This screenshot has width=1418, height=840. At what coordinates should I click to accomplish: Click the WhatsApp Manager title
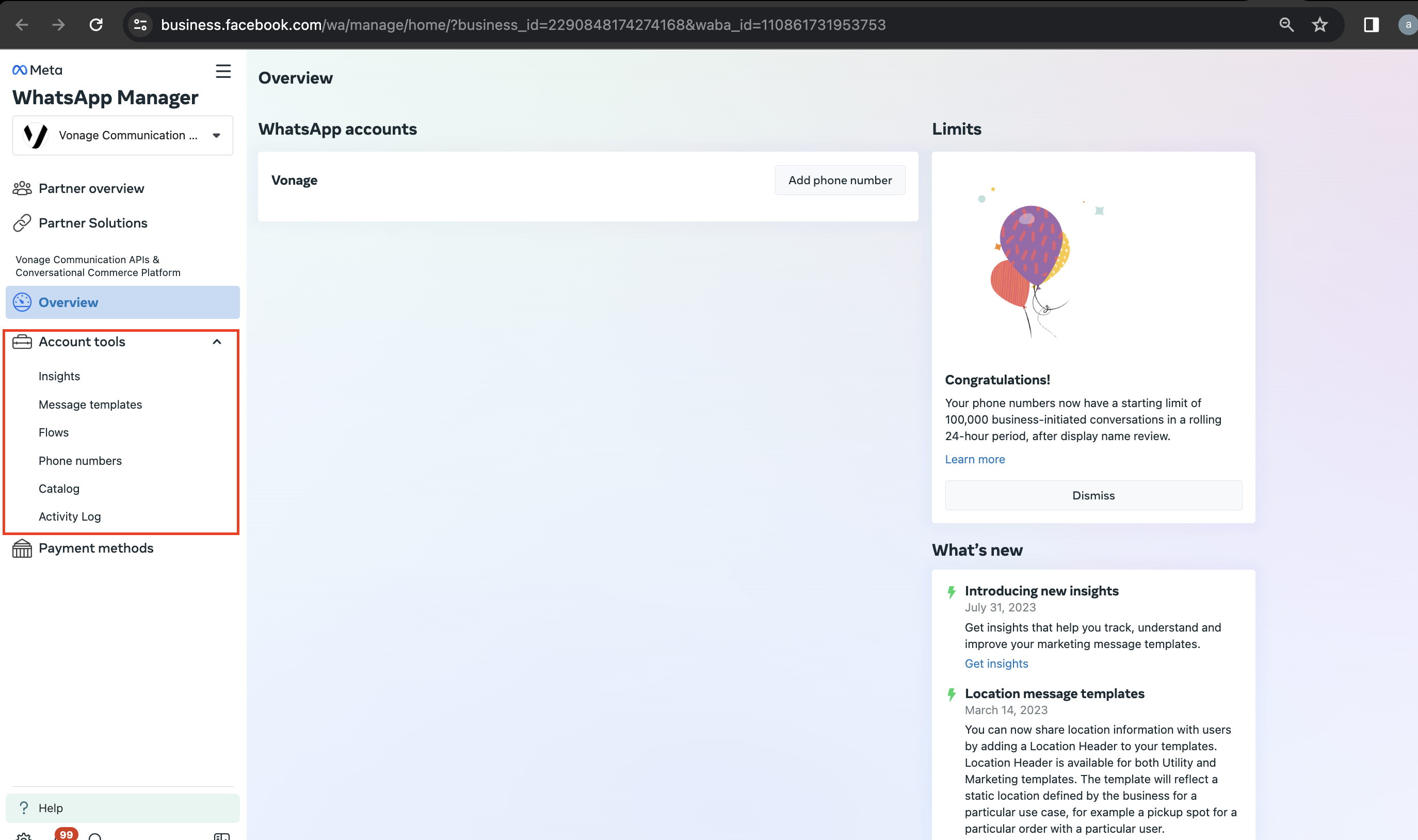(x=105, y=98)
